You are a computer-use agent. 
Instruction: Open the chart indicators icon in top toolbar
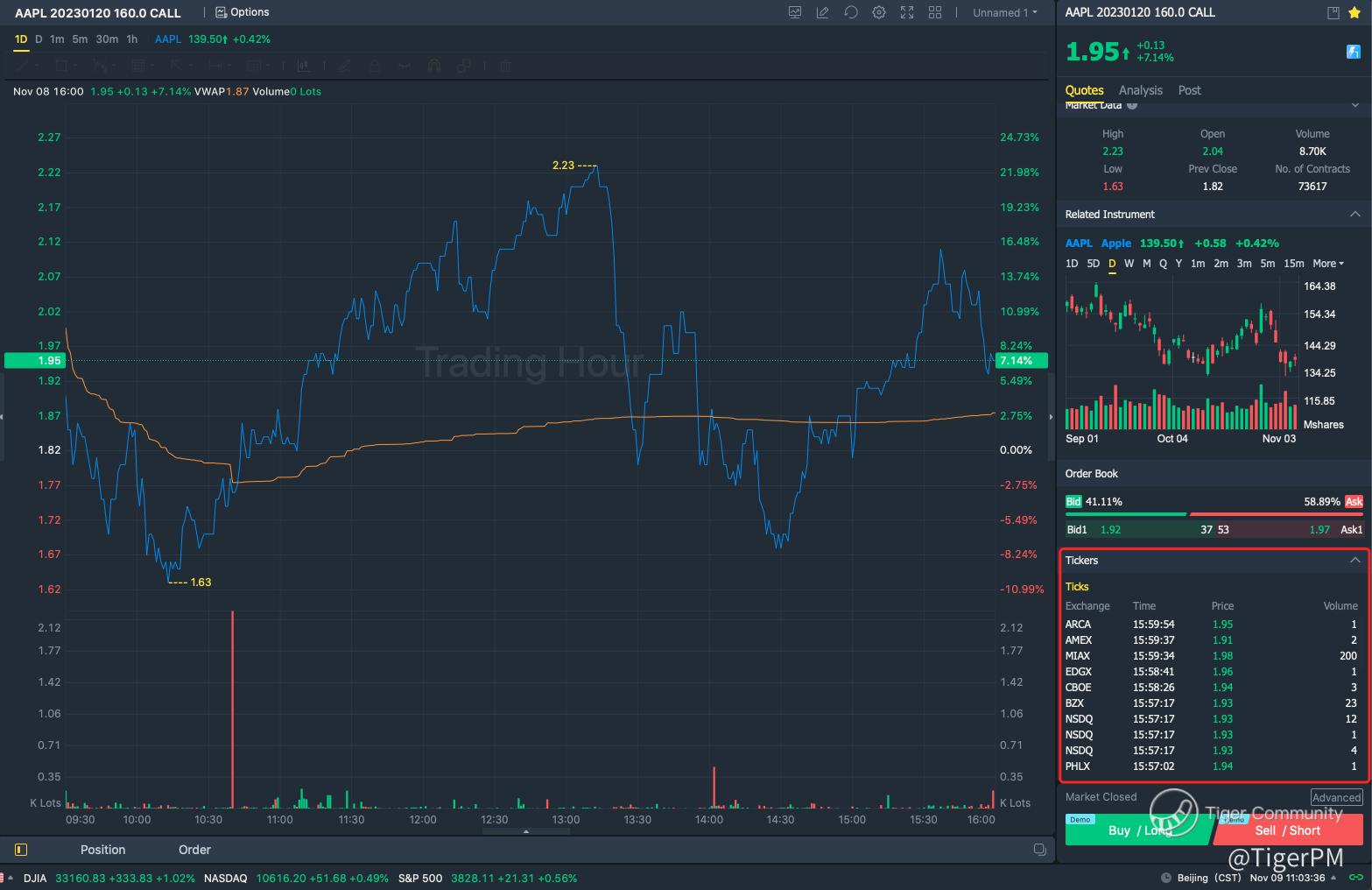(795, 12)
